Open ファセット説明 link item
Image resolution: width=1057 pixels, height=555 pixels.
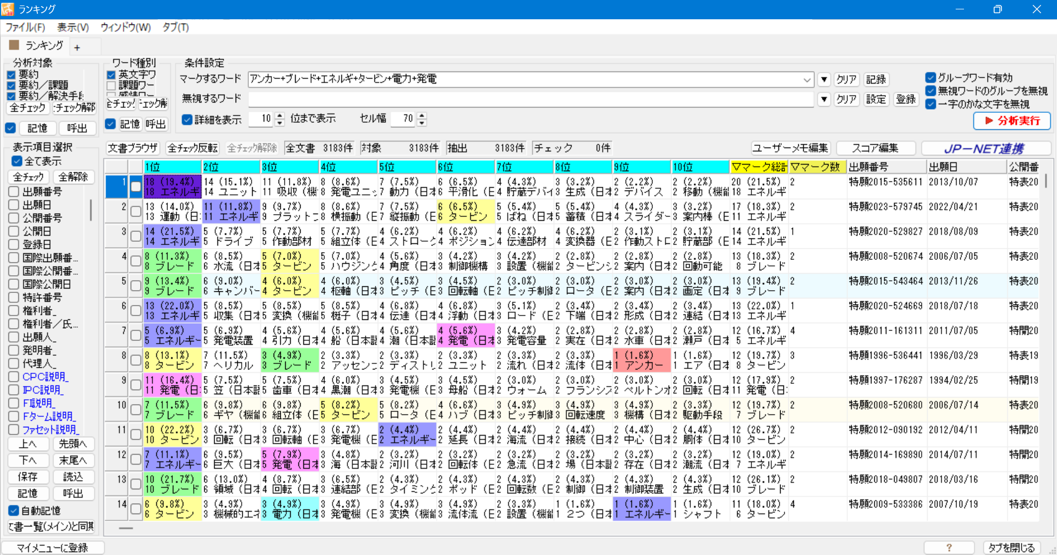(x=50, y=430)
